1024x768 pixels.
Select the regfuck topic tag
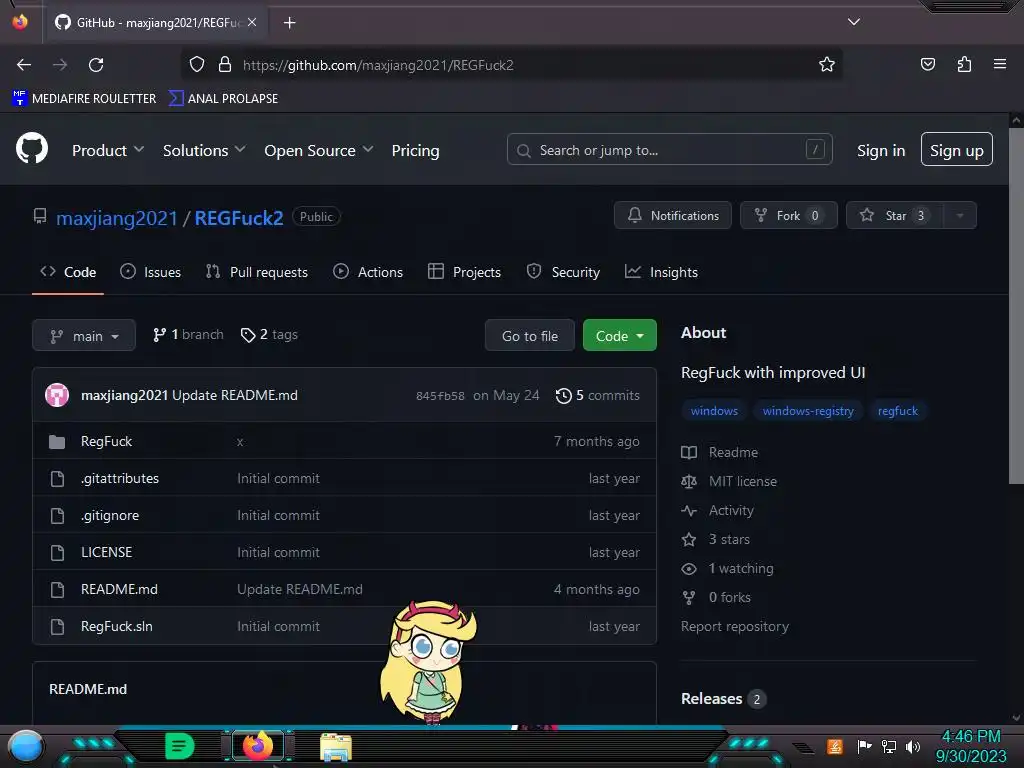click(897, 411)
